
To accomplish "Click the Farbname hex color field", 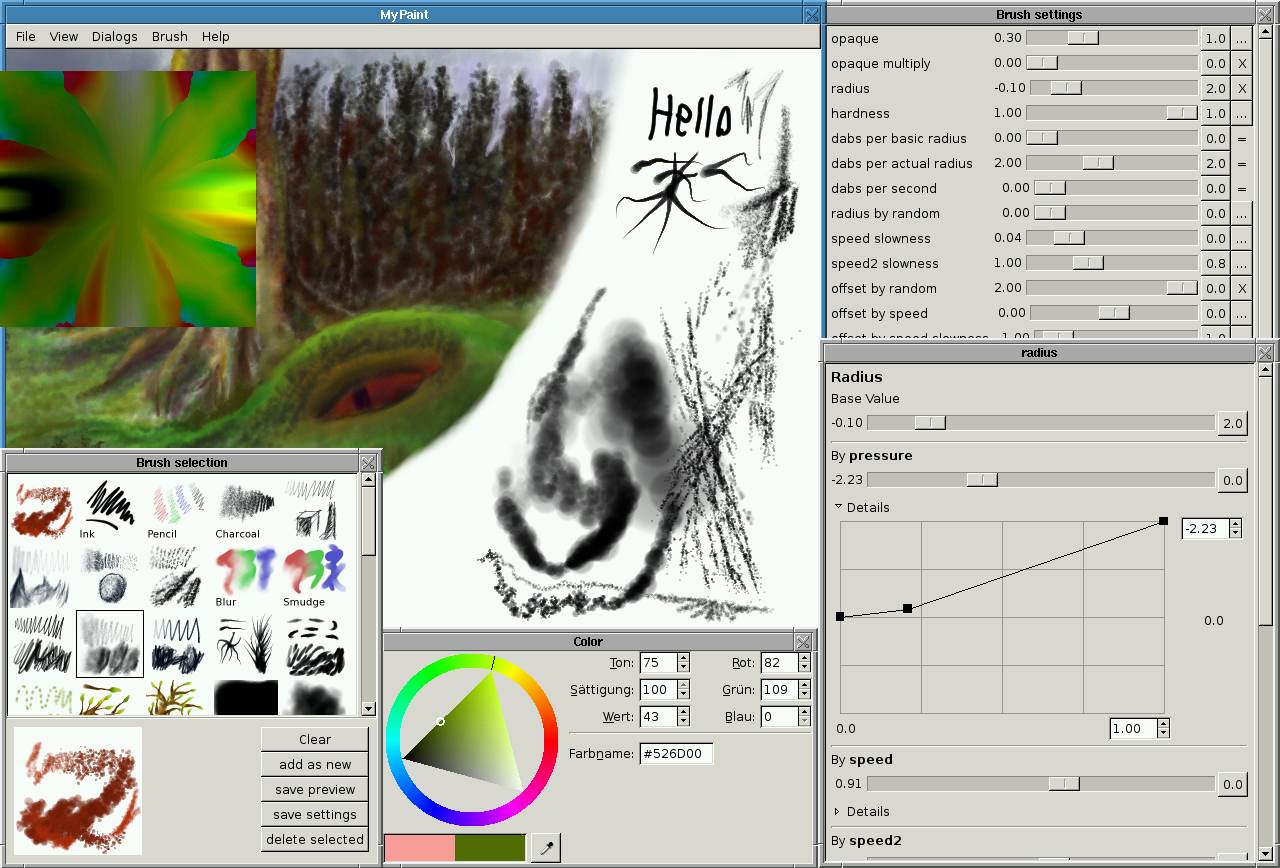I will 676,753.
